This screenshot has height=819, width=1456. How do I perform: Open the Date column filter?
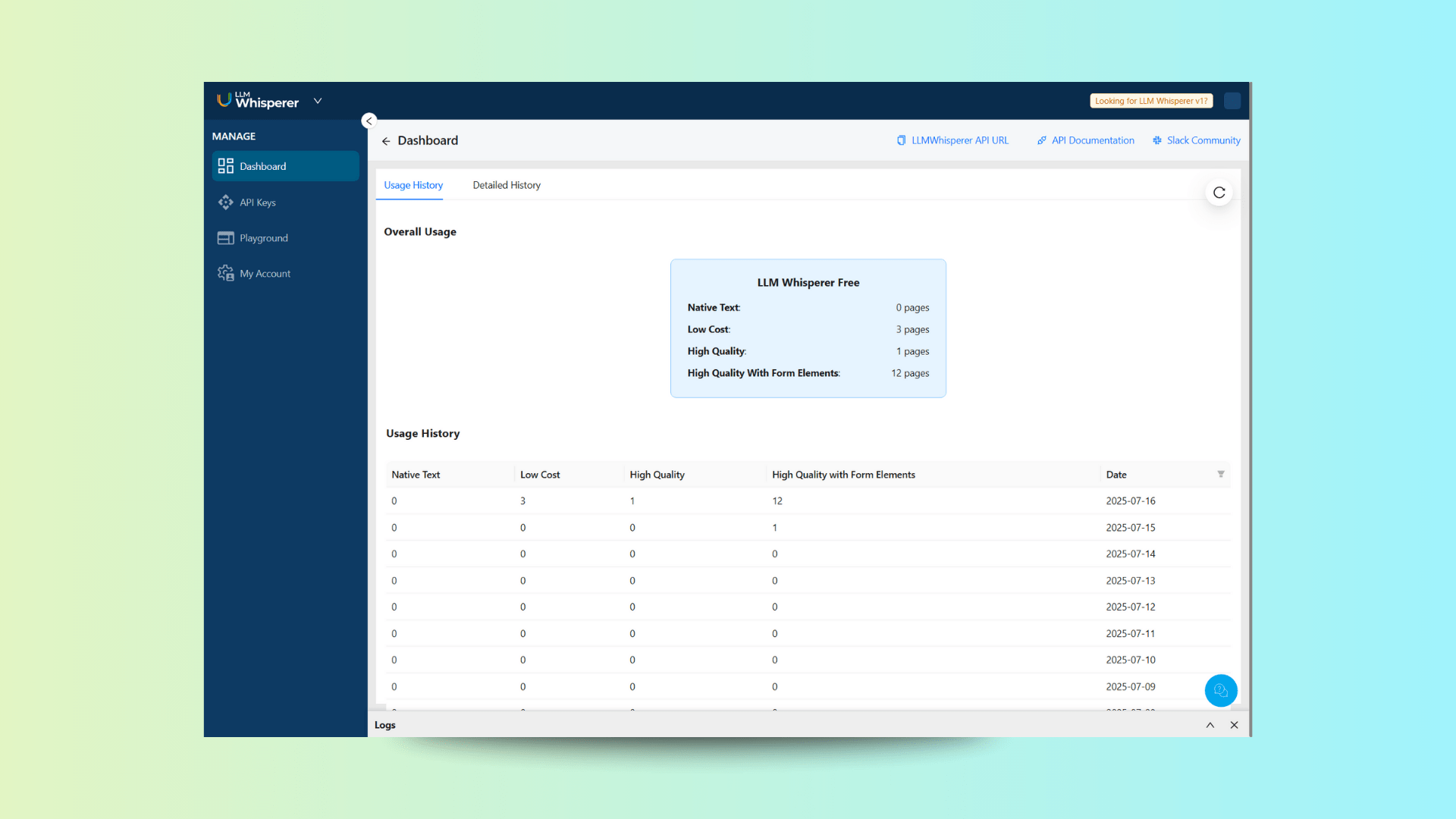pos(1221,474)
